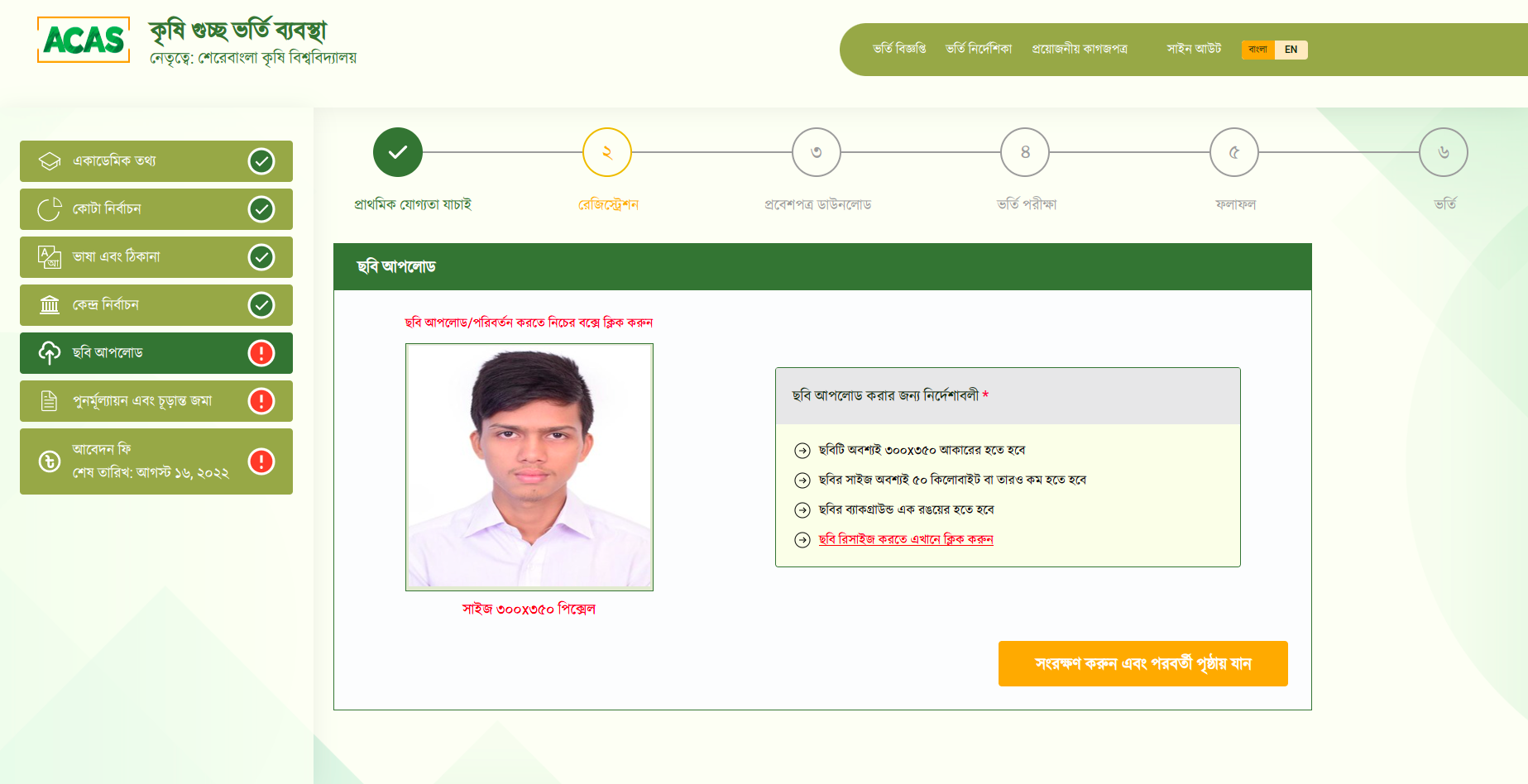Viewport: 1528px width, 784px height.
Task: Click green checkmark on ভাষা এবং ঠিকানা row
Action: tap(261, 257)
